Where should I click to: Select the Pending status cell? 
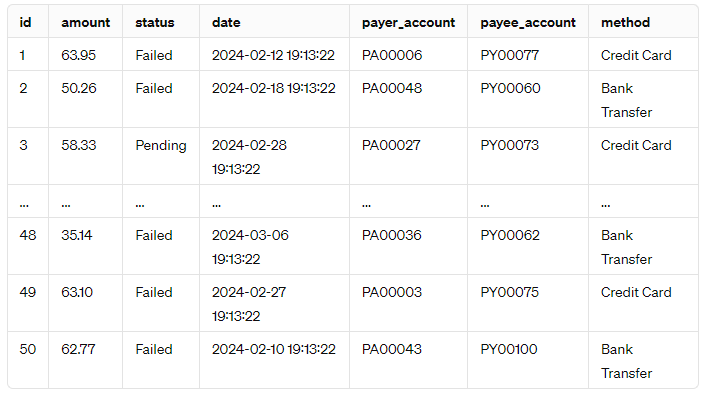[161, 146]
